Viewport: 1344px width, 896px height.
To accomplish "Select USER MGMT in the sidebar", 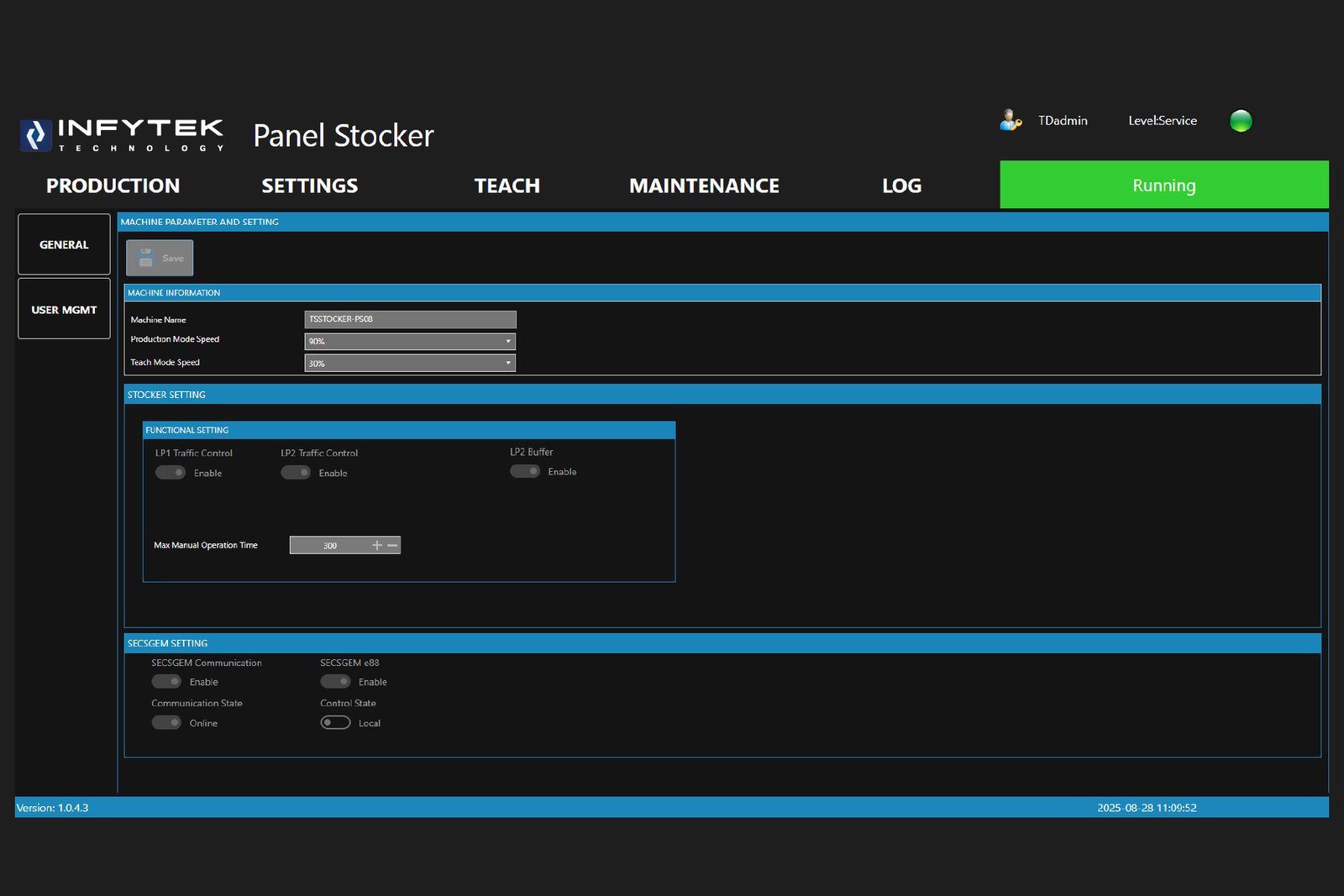I will [64, 309].
